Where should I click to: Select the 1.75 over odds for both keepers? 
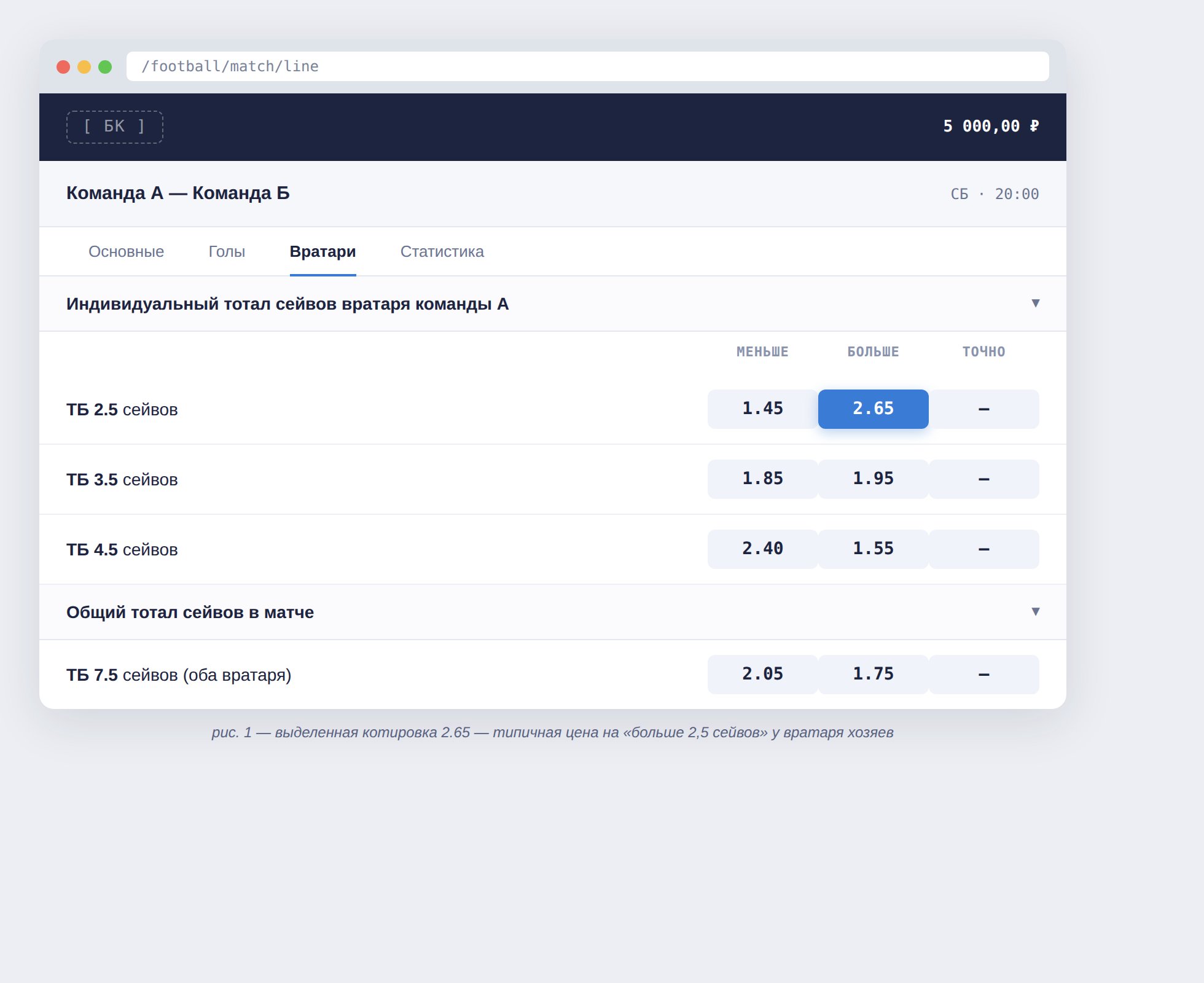pos(873,675)
